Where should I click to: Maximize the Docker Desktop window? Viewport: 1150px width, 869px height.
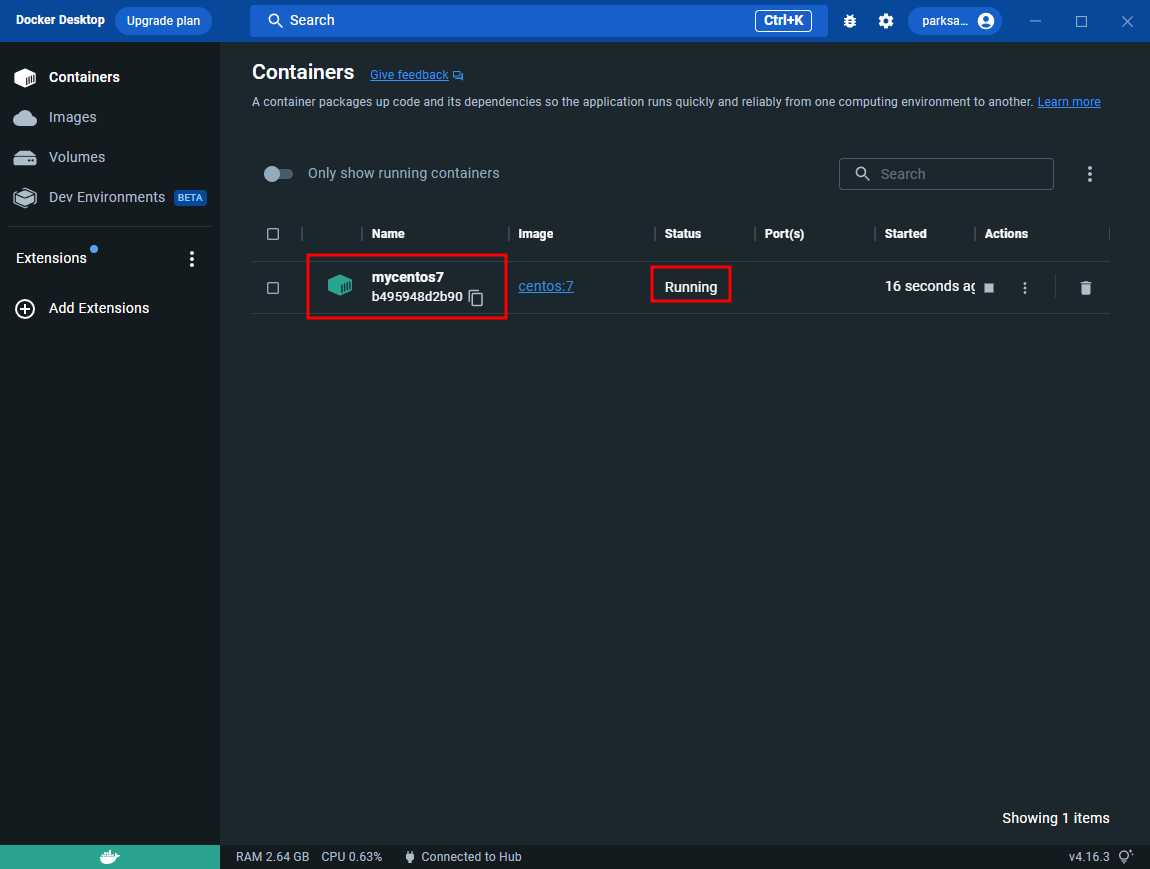coord(1081,21)
